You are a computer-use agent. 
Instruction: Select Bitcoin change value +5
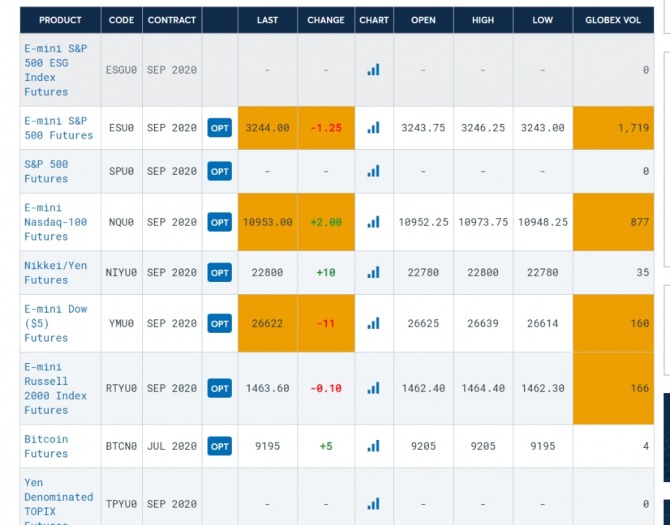[326, 446]
